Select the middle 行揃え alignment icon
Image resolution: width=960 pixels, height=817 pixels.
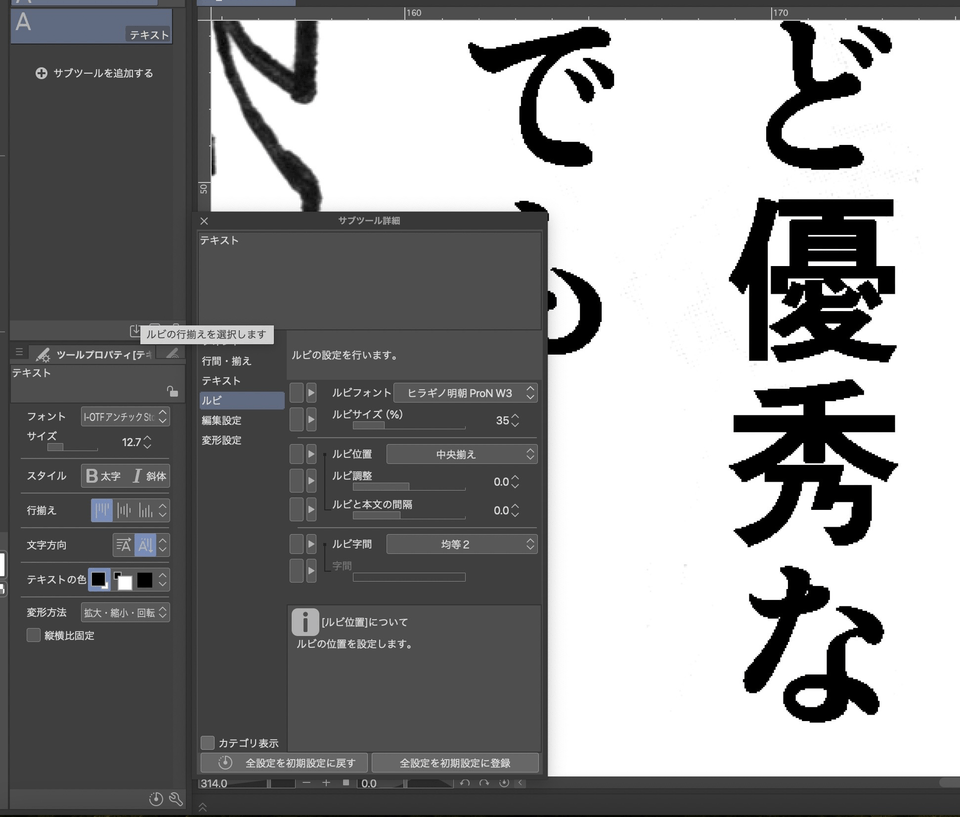(x=124, y=510)
